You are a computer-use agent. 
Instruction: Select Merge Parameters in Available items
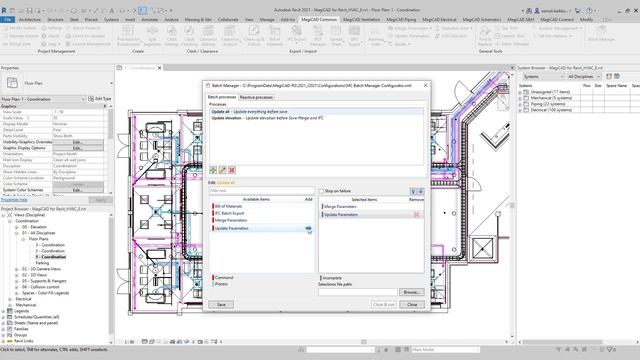coord(231,220)
